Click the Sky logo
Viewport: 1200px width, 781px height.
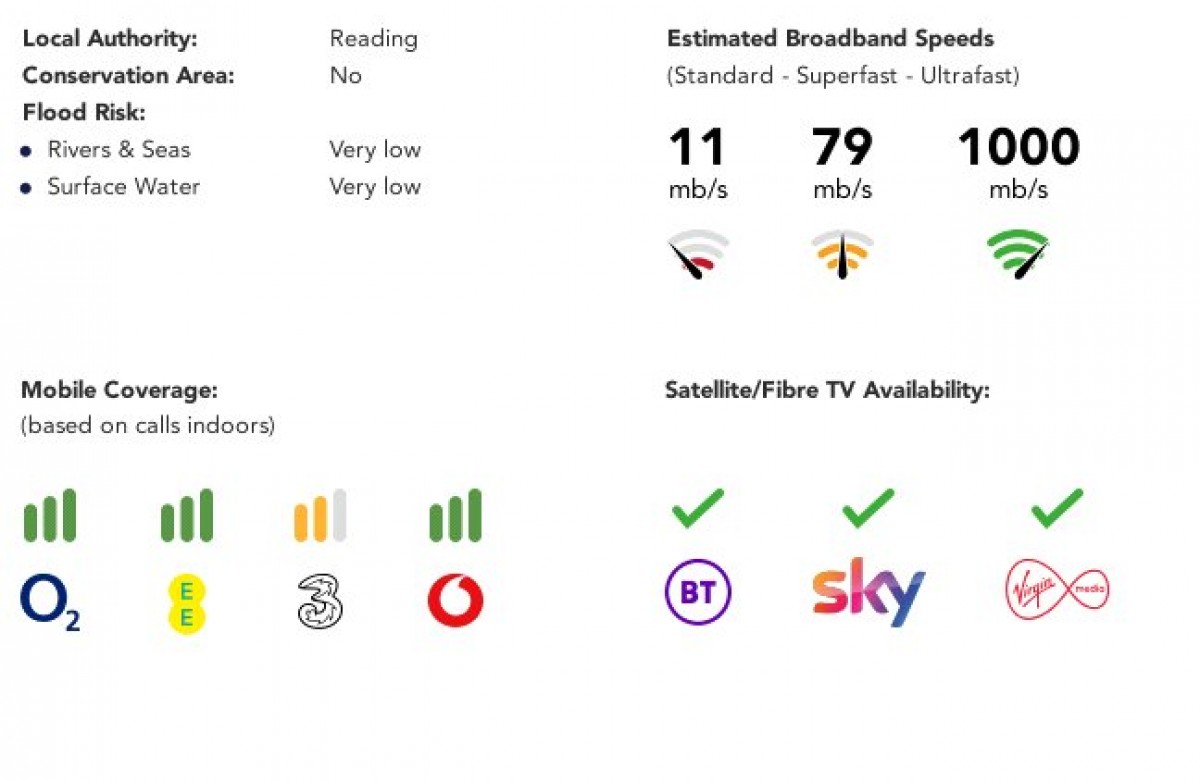point(868,592)
